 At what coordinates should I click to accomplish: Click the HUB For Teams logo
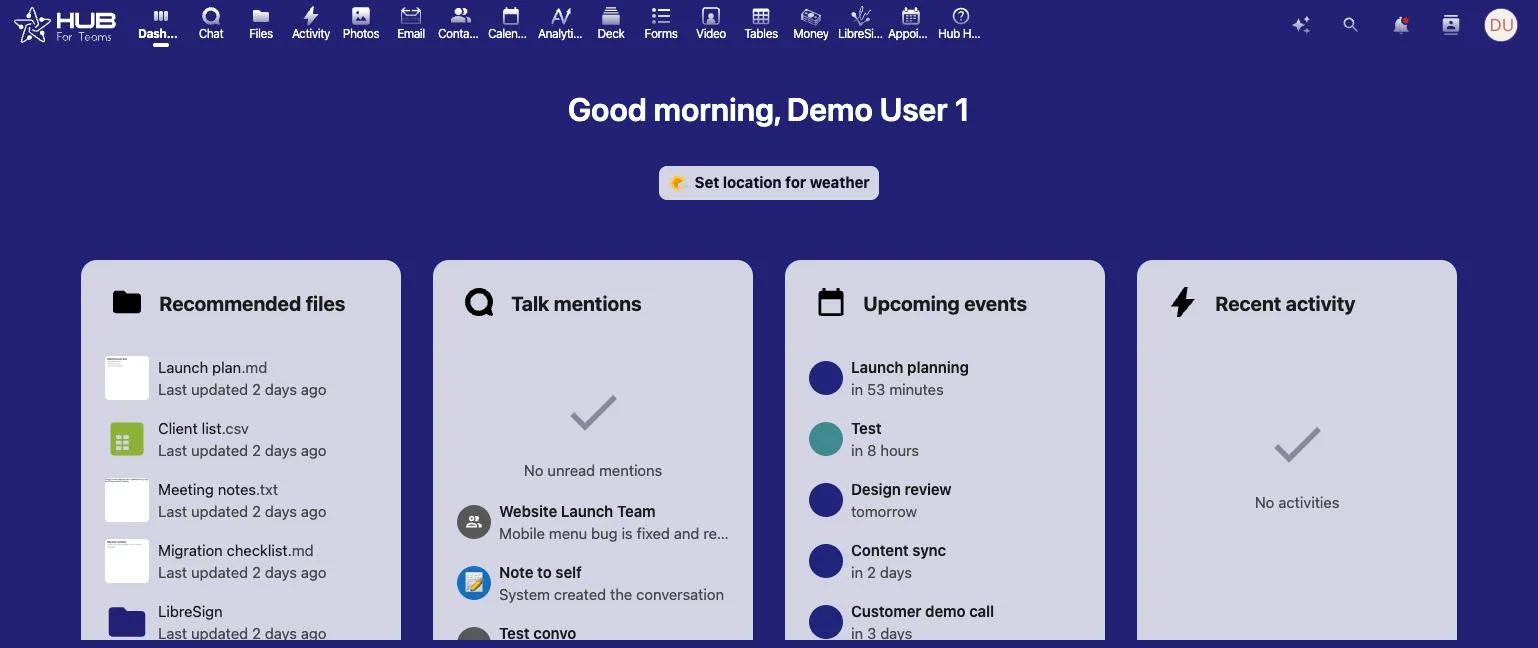click(65, 25)
